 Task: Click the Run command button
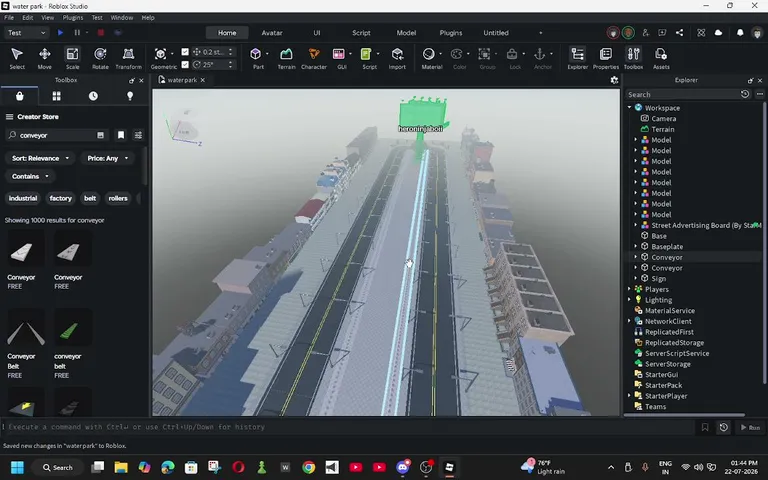click(750, 427)
